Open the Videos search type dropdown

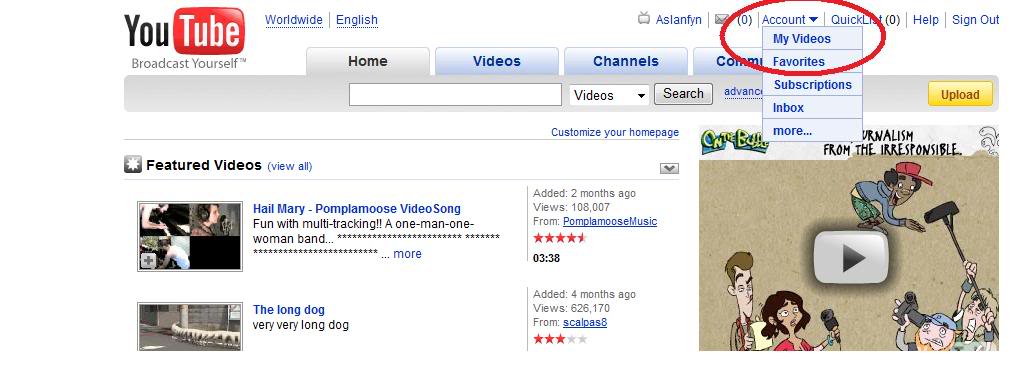609,95
